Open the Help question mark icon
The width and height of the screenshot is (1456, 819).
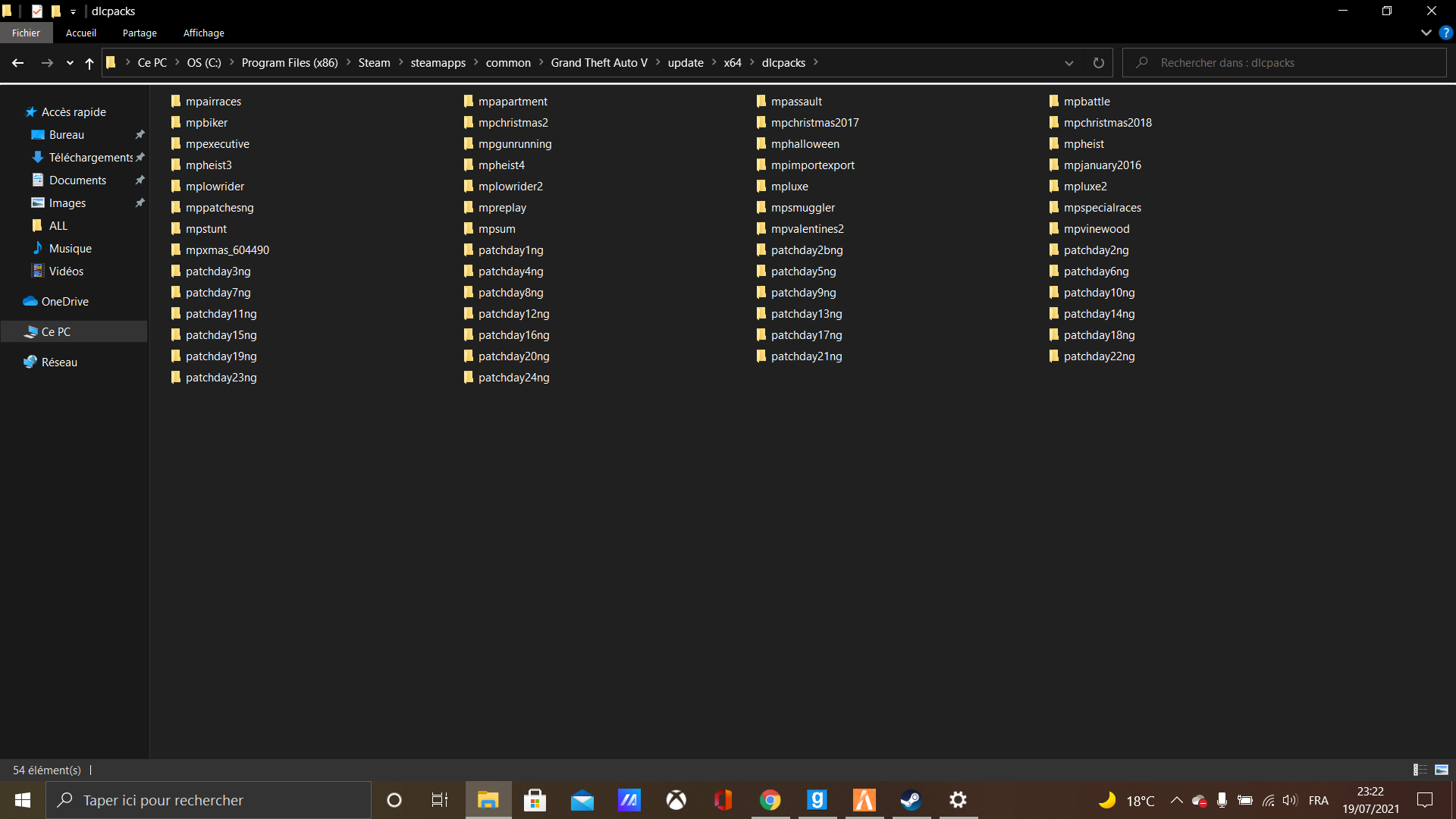coord(1446,33)
